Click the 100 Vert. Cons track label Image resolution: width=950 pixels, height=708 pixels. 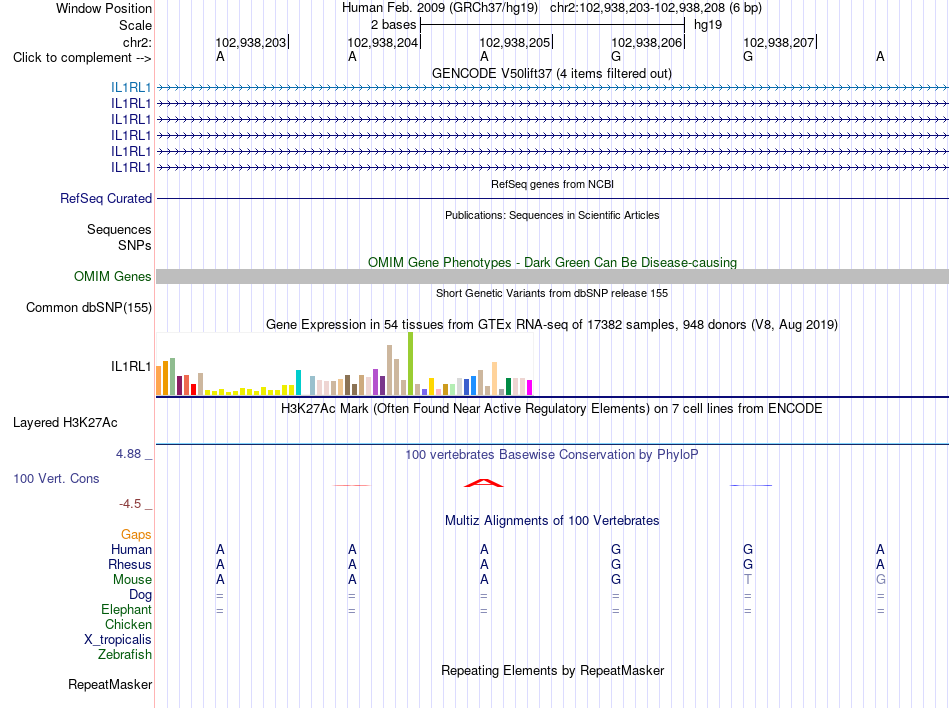tap(56, 478)
